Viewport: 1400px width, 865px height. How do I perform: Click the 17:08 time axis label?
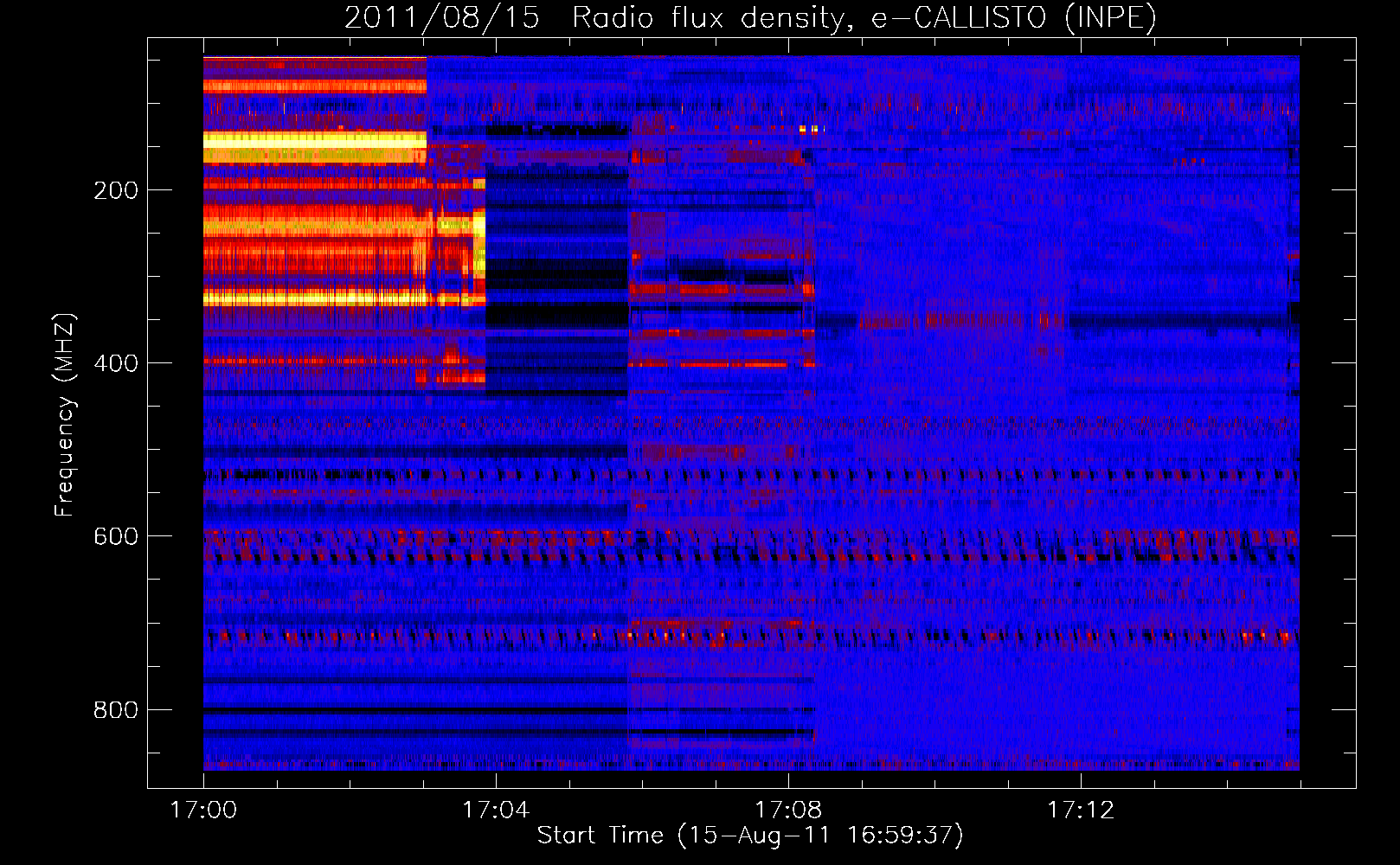point(788,810)
